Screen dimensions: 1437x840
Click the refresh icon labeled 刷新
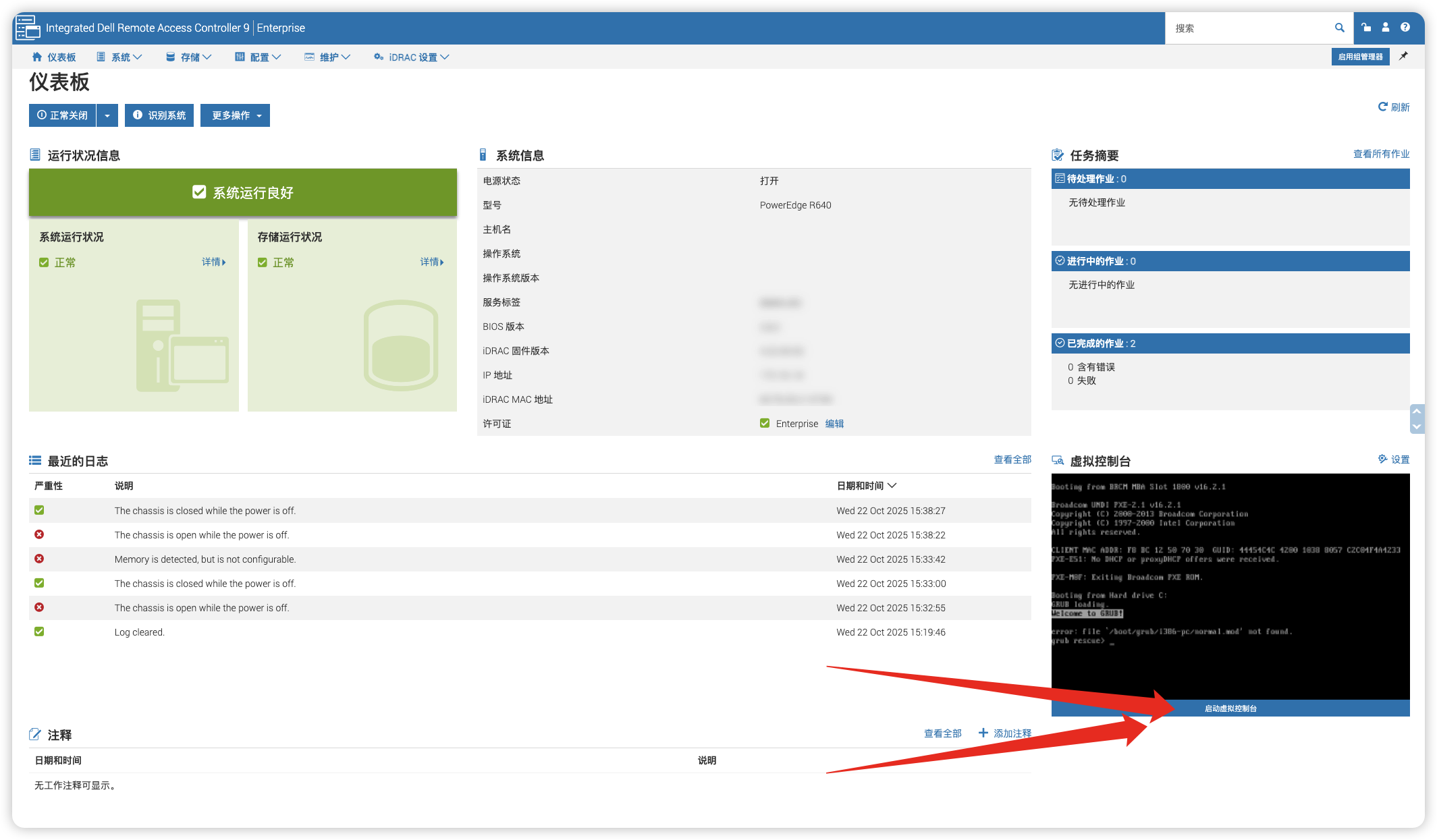point(1383,107)
